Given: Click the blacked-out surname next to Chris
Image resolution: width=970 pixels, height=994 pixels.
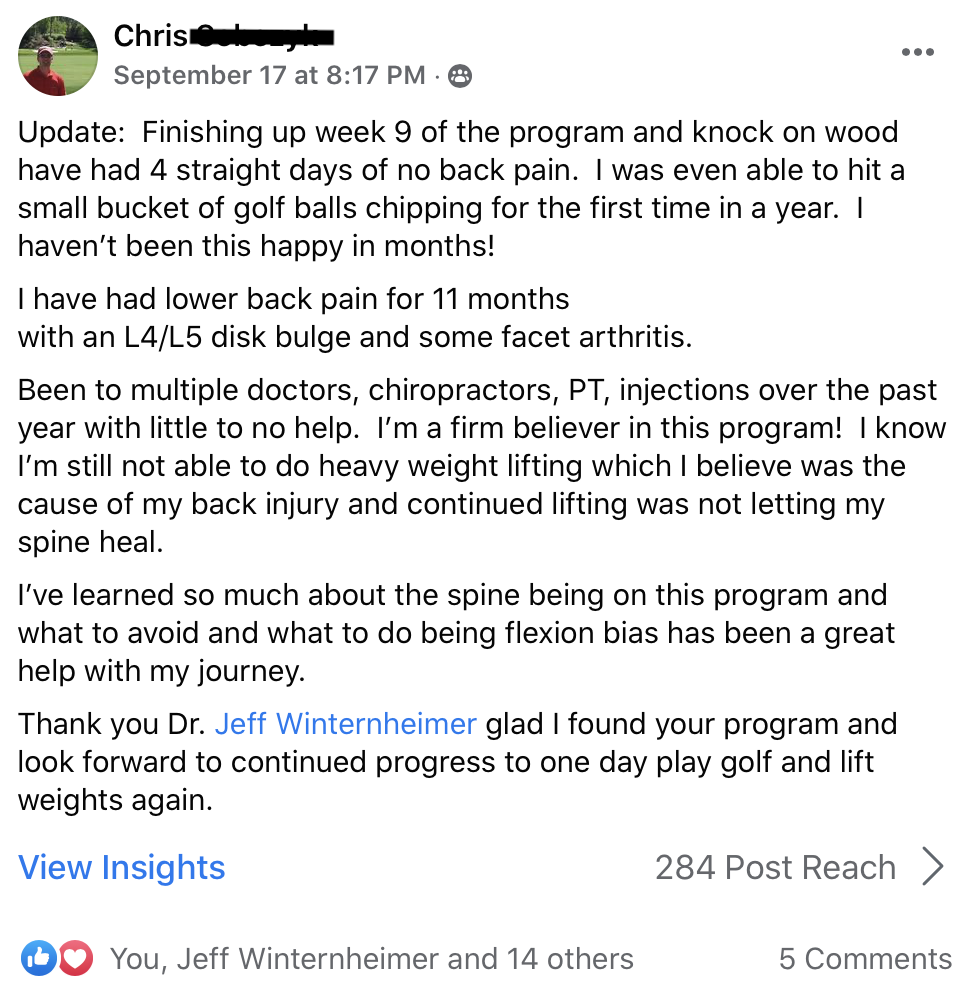Looking at the screenshot, I should click(262, 37).
